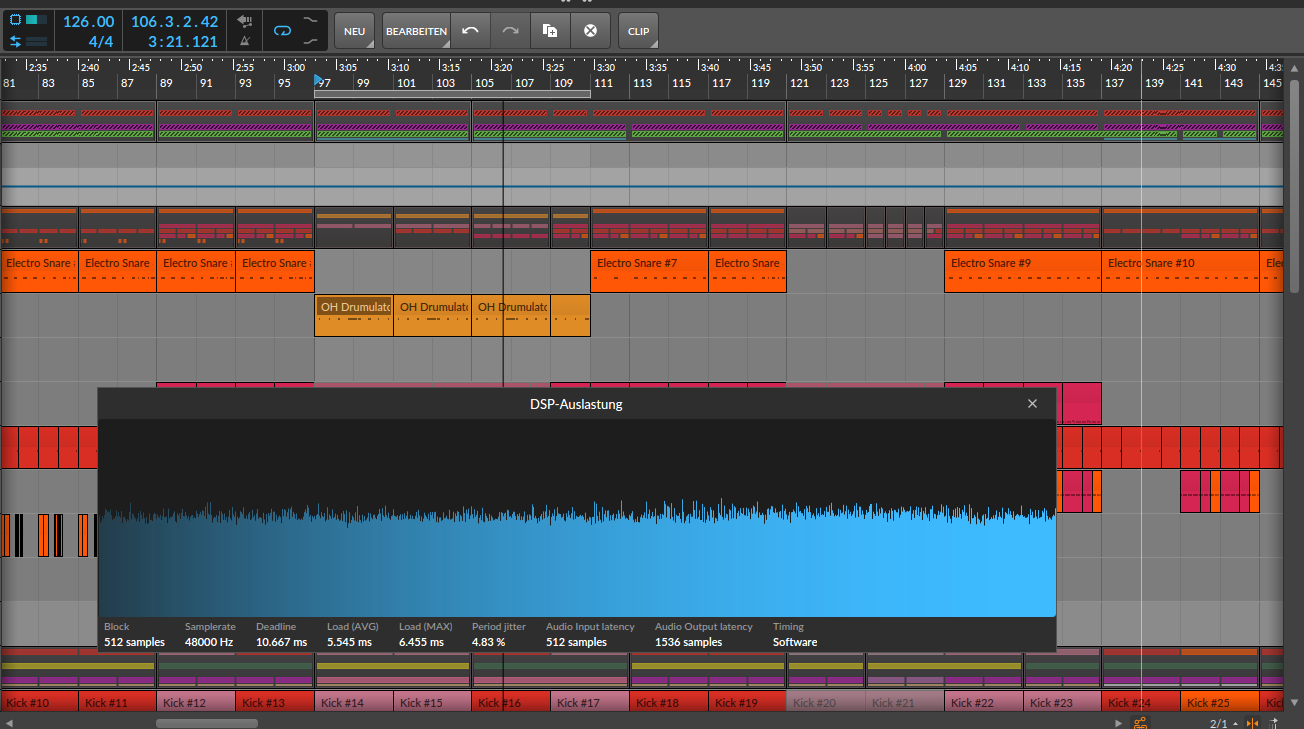Select the first OH Drumulator clip

[x=354, y=315]
